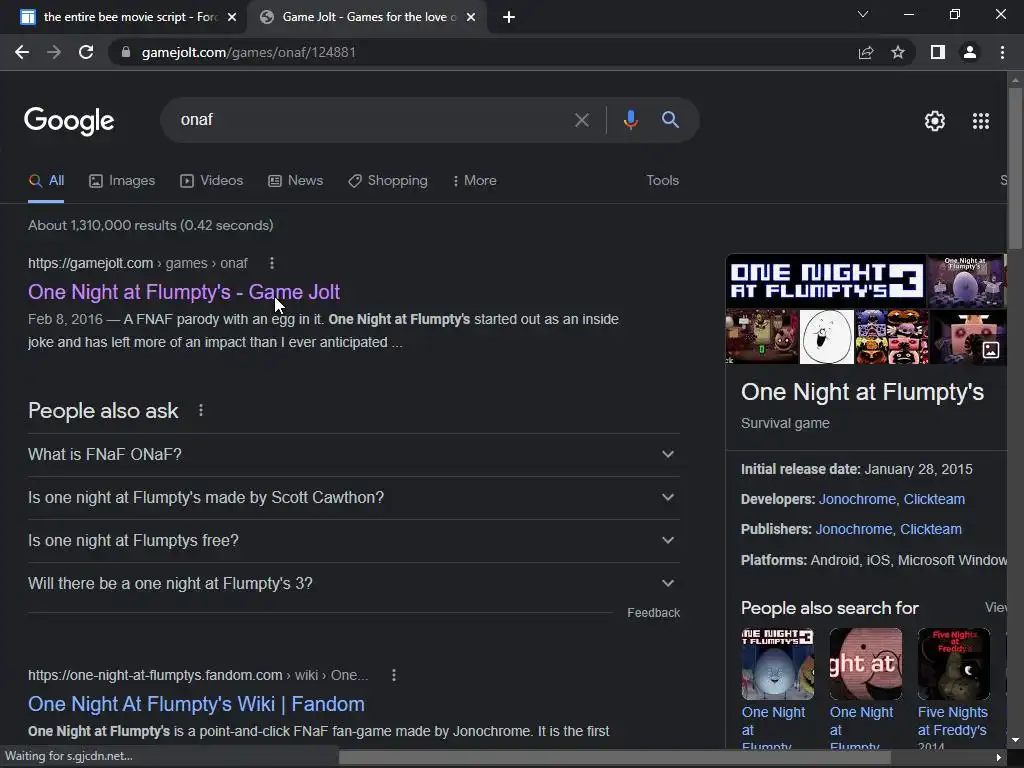Open Clickteam publisher link
Viewport: 1024px width, 768px height.
click(x=931, y=529)
